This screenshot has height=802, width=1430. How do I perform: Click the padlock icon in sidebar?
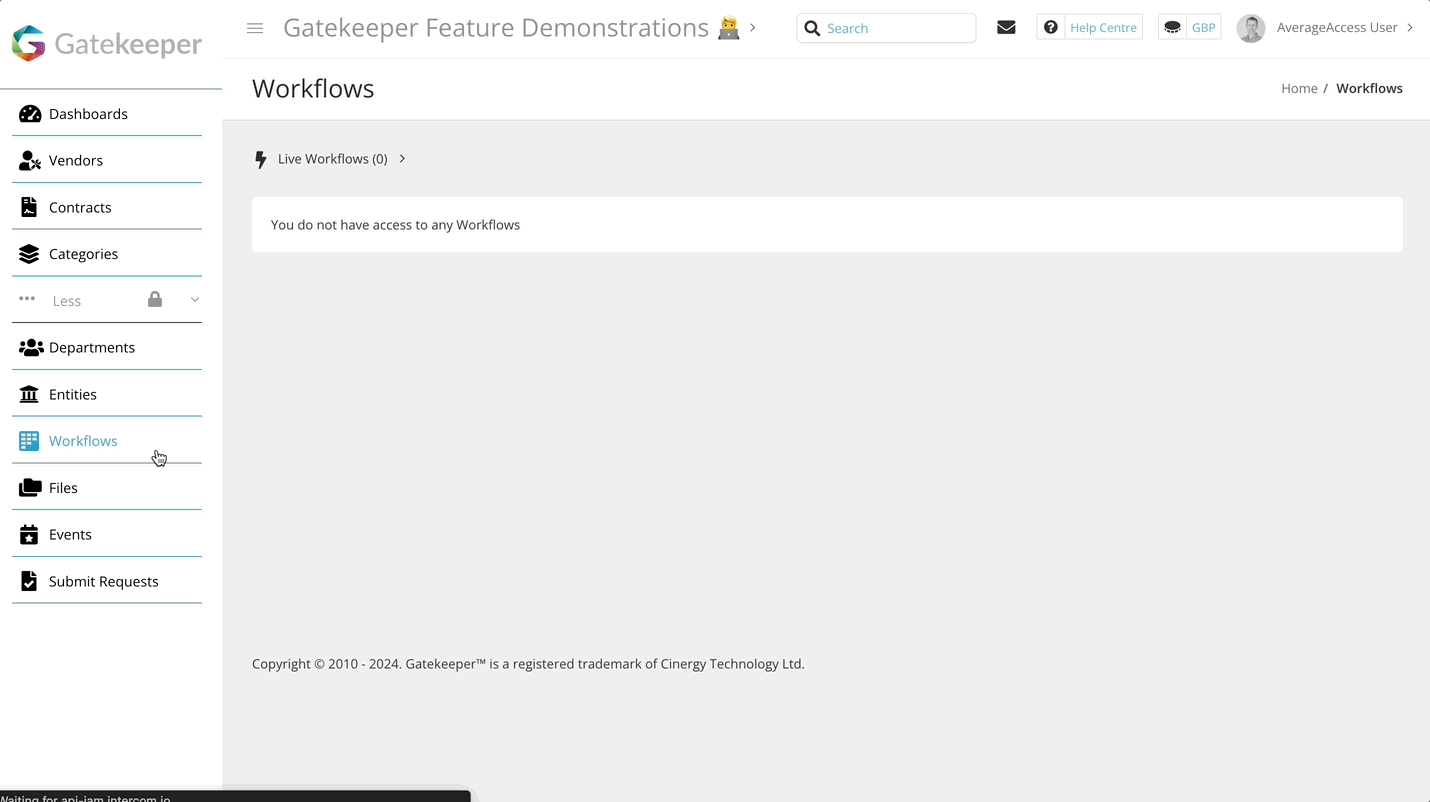tap(155, 299)
